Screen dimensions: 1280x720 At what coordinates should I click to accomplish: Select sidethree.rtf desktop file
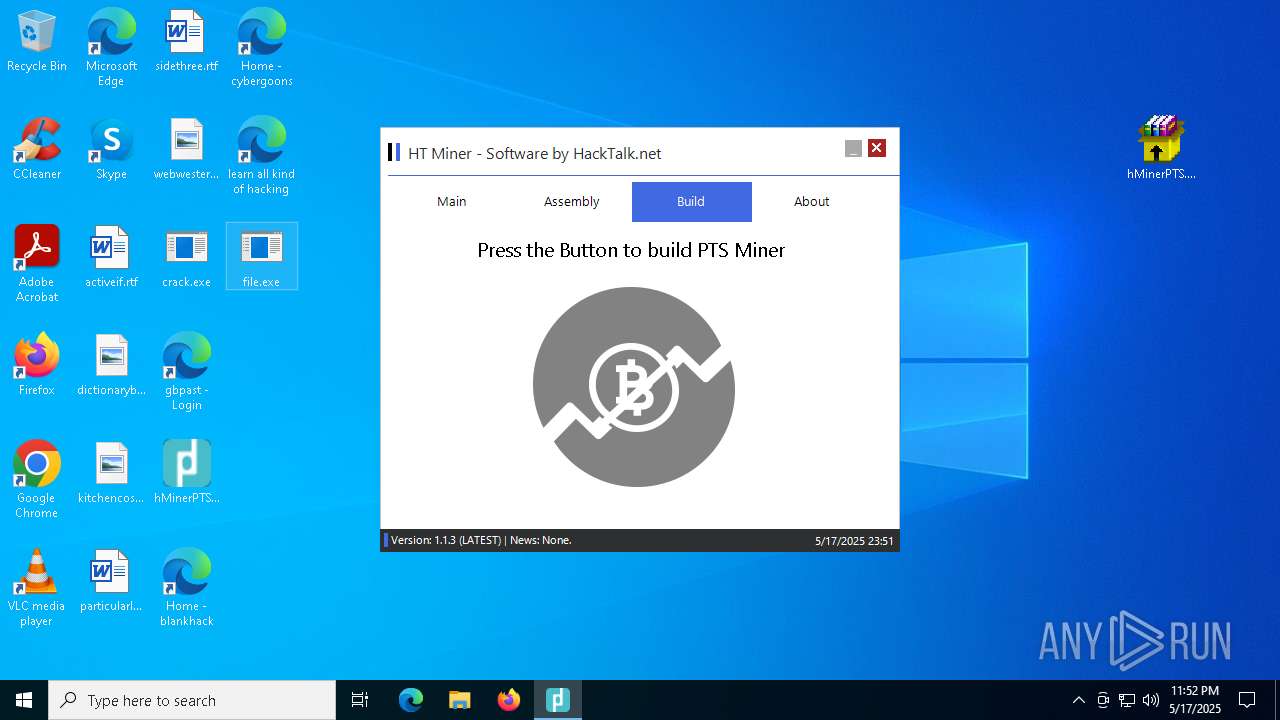point(187,42)
